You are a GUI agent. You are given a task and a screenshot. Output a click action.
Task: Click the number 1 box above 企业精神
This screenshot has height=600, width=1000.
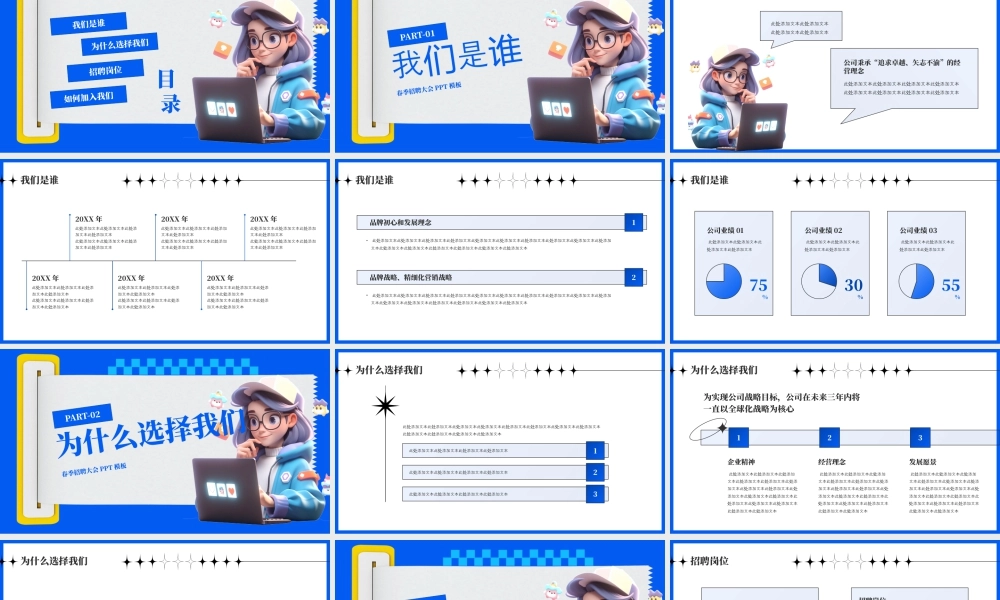point(739,437)
